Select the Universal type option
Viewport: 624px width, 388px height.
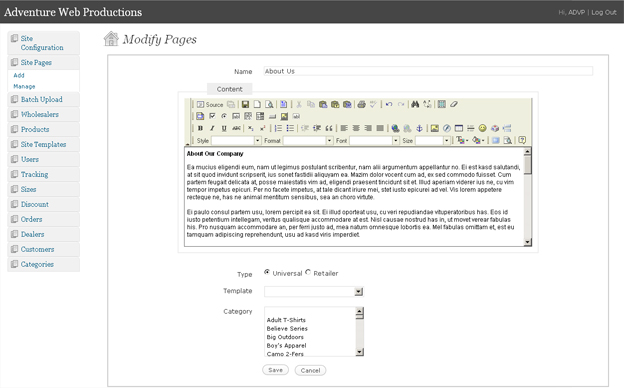click(x=267, y=272)
